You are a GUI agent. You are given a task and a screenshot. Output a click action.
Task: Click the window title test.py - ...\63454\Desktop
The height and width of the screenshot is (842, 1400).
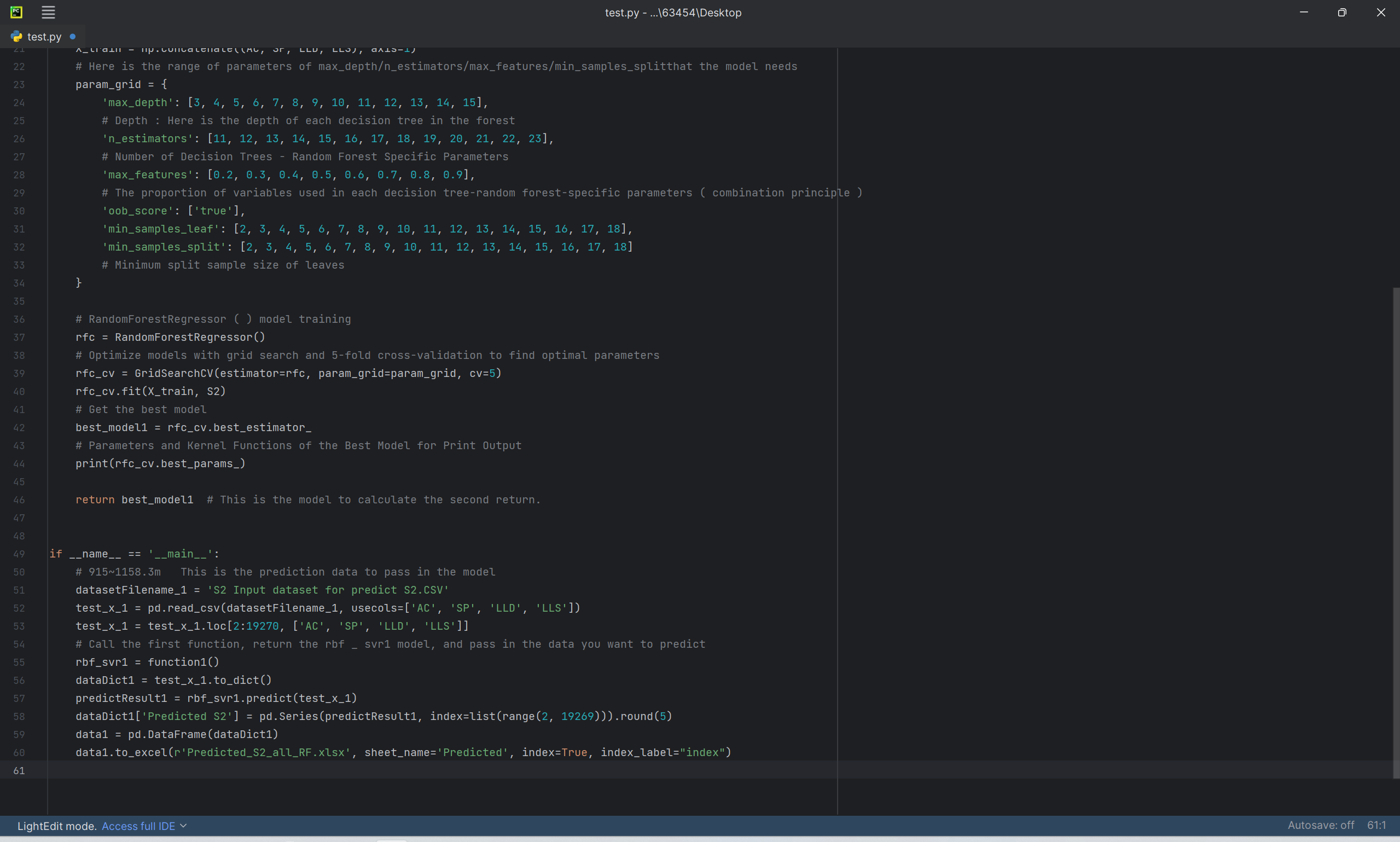click(673, 13)
